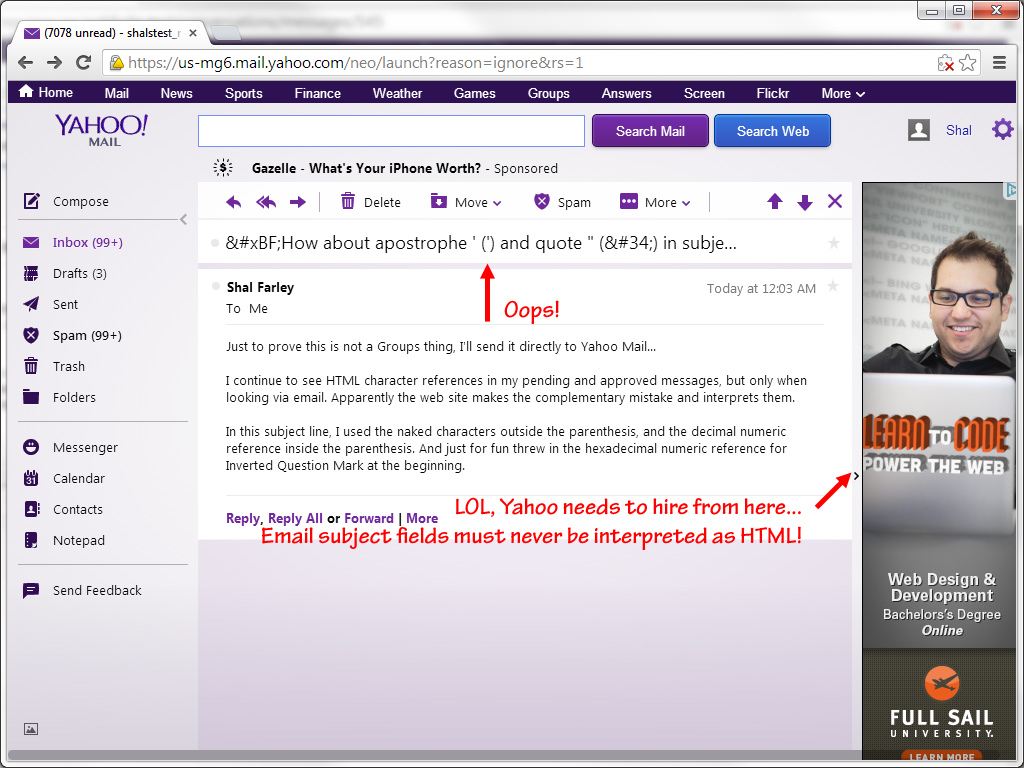Image resolution: width=1024 pixels, height=768 pixels.
Task: Open the Chrome hamburger menu
Action: point(999,63)
